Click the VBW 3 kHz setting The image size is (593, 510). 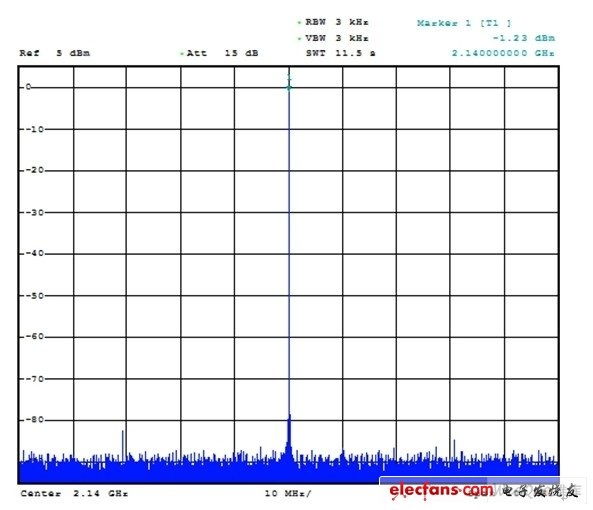click(337, 38)
